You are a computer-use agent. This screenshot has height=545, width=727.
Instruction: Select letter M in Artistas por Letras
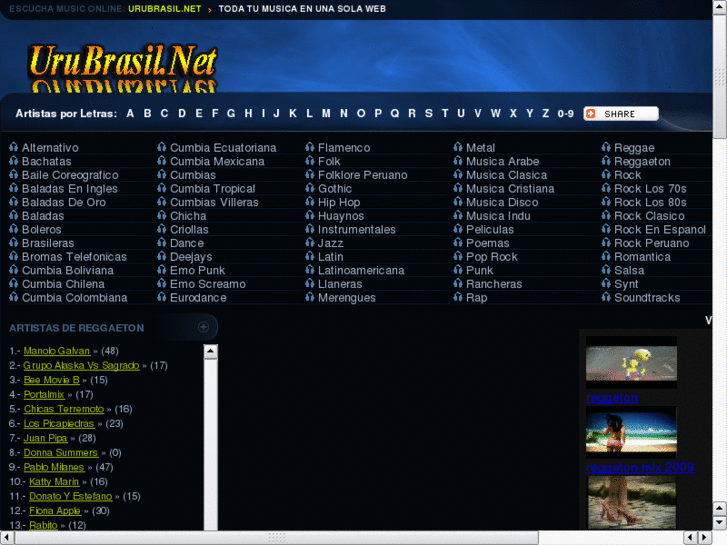(x=326, y=113)
